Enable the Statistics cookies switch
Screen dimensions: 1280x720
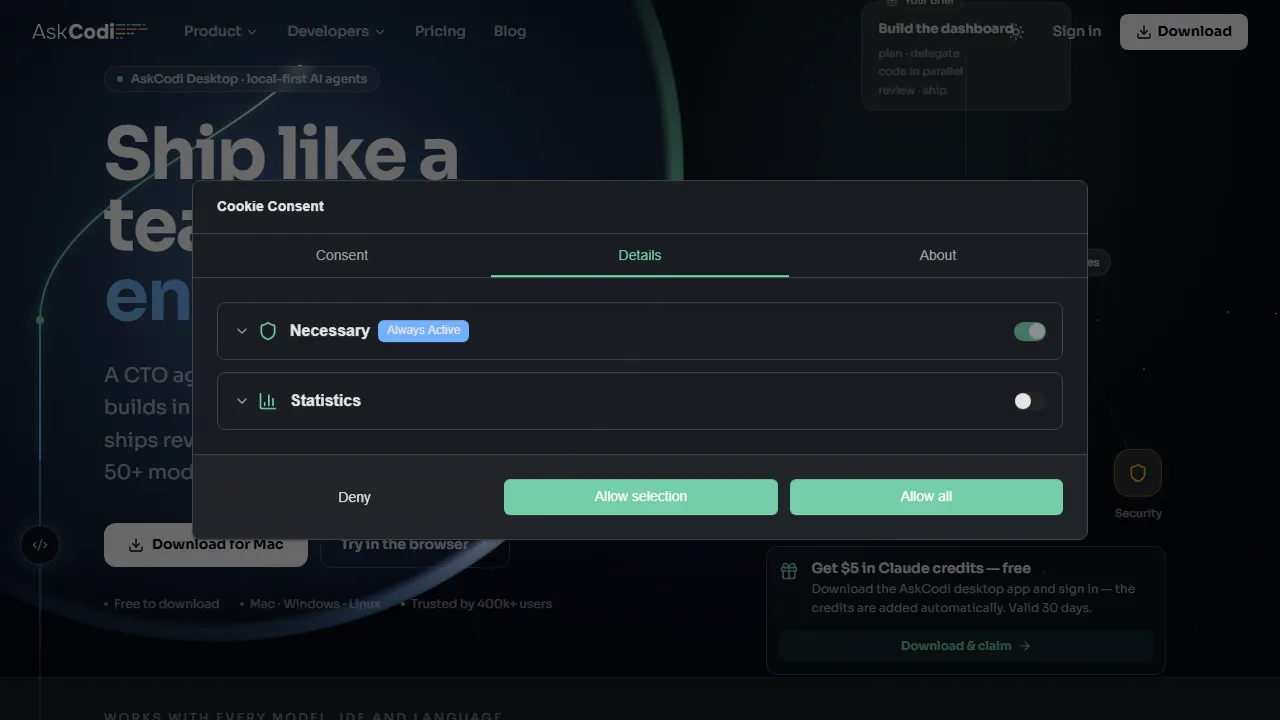coord(1030,401)
